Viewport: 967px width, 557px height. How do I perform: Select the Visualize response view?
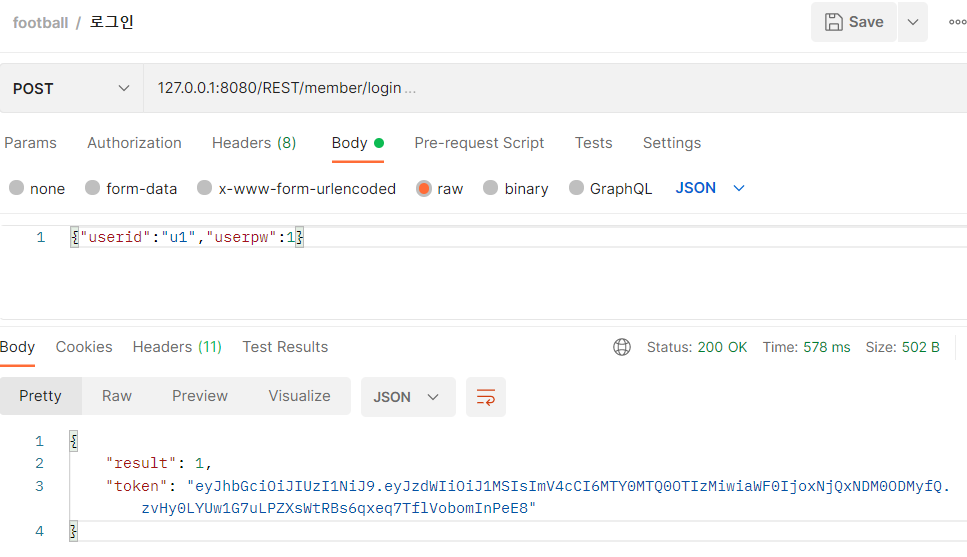tap(299, 396)
